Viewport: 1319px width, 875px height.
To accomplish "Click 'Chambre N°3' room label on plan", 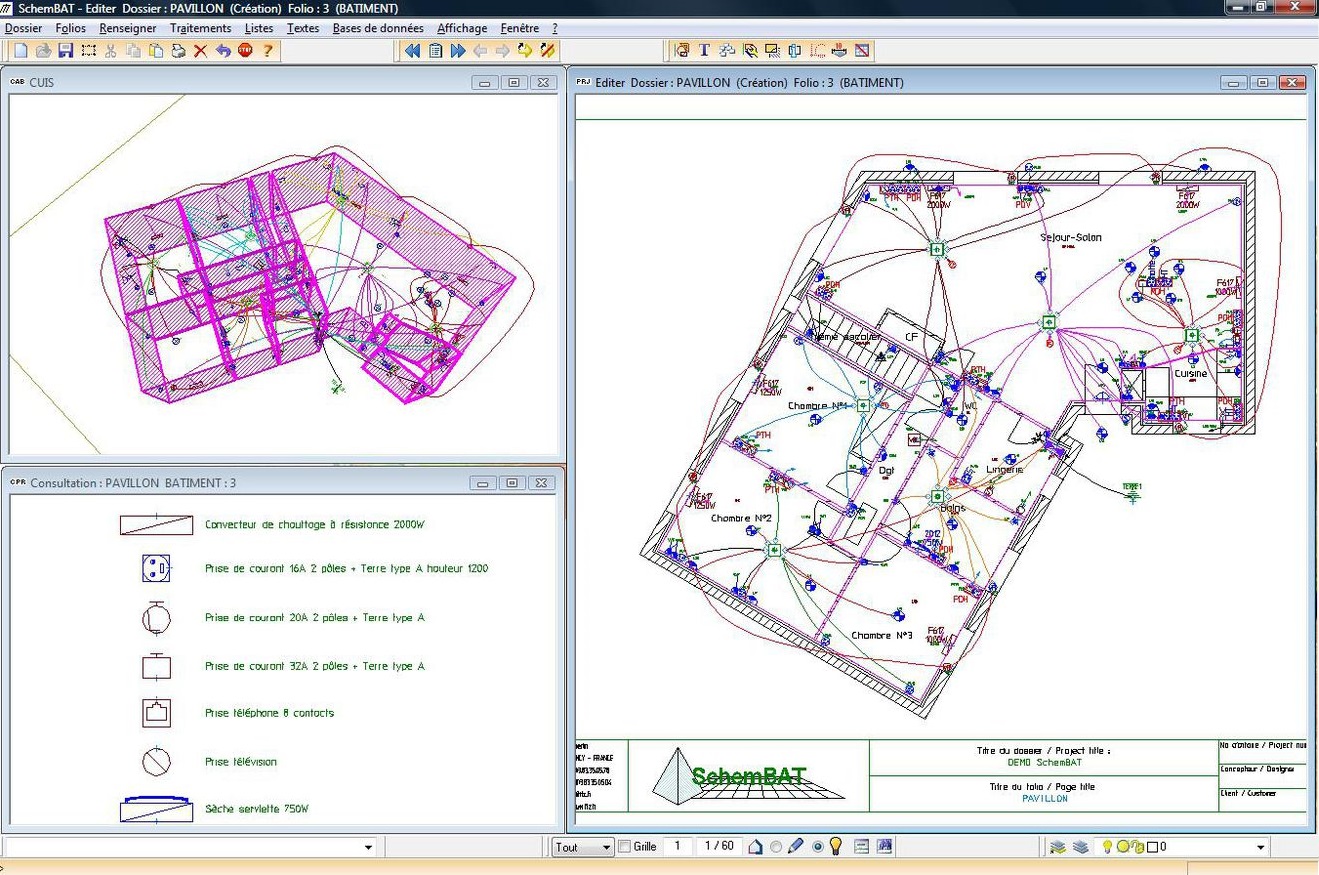I will (x=882, y=636).
